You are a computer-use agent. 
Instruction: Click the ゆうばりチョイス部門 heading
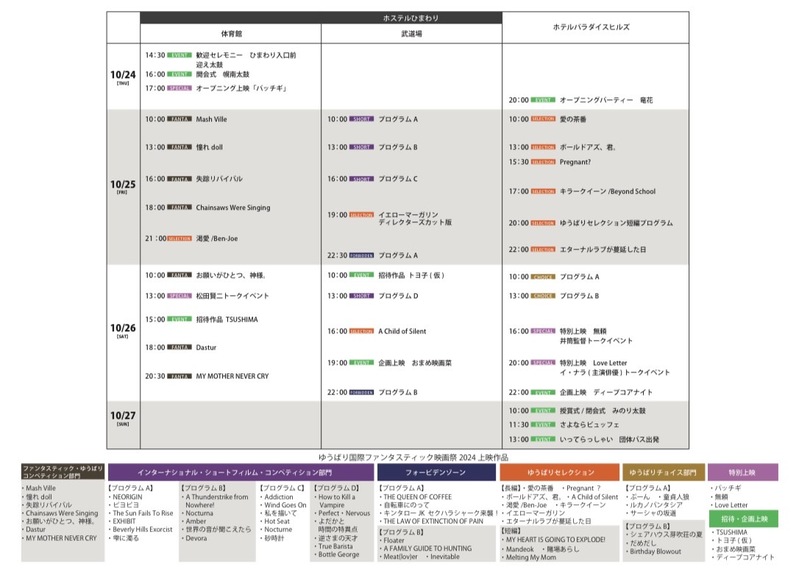[x=663, y=472]
